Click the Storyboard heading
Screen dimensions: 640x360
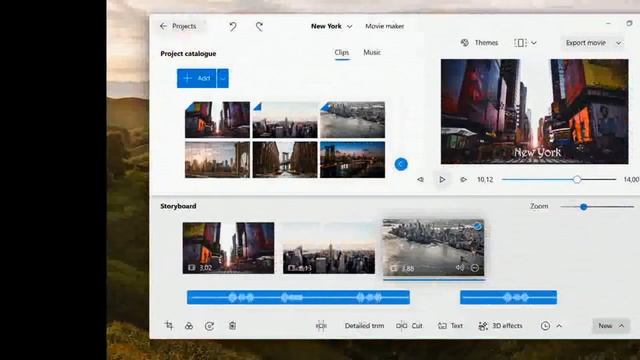178,206
